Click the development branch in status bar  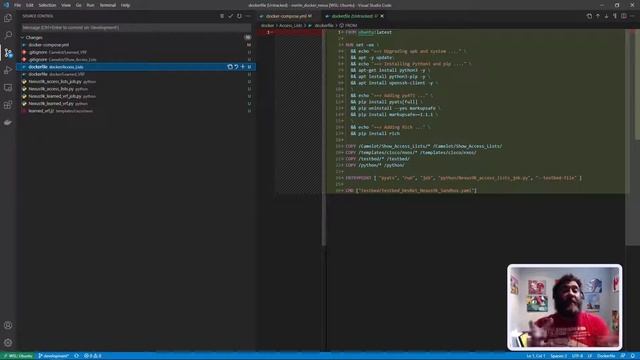(53, 356)
